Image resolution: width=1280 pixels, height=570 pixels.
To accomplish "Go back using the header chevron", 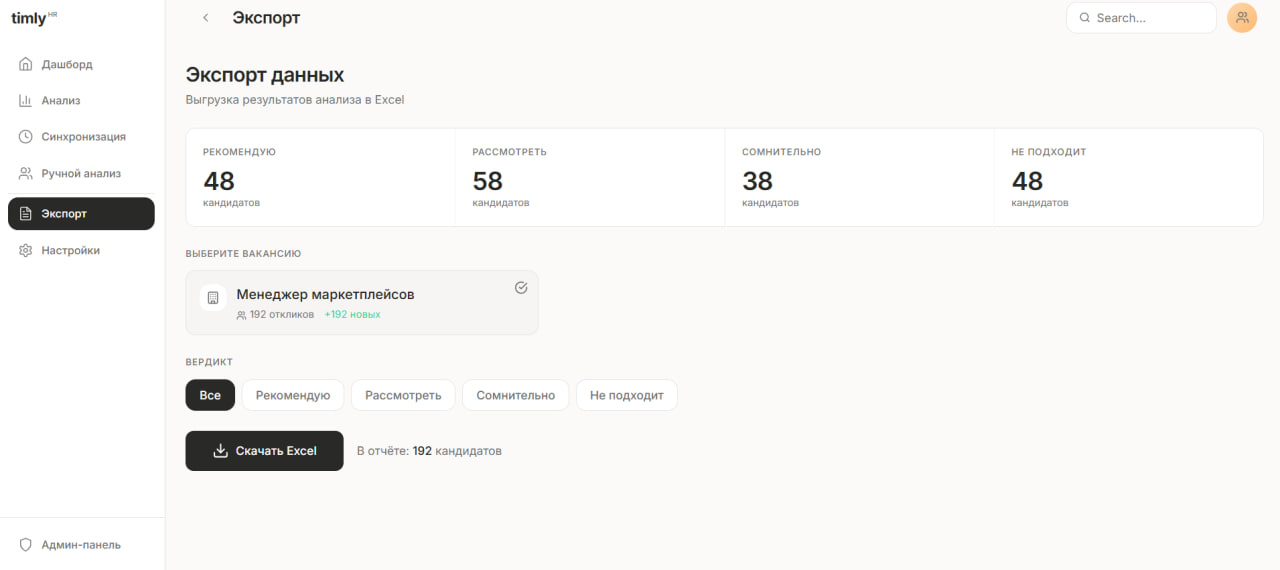I will pyautogui.click(x=206, y=18).
